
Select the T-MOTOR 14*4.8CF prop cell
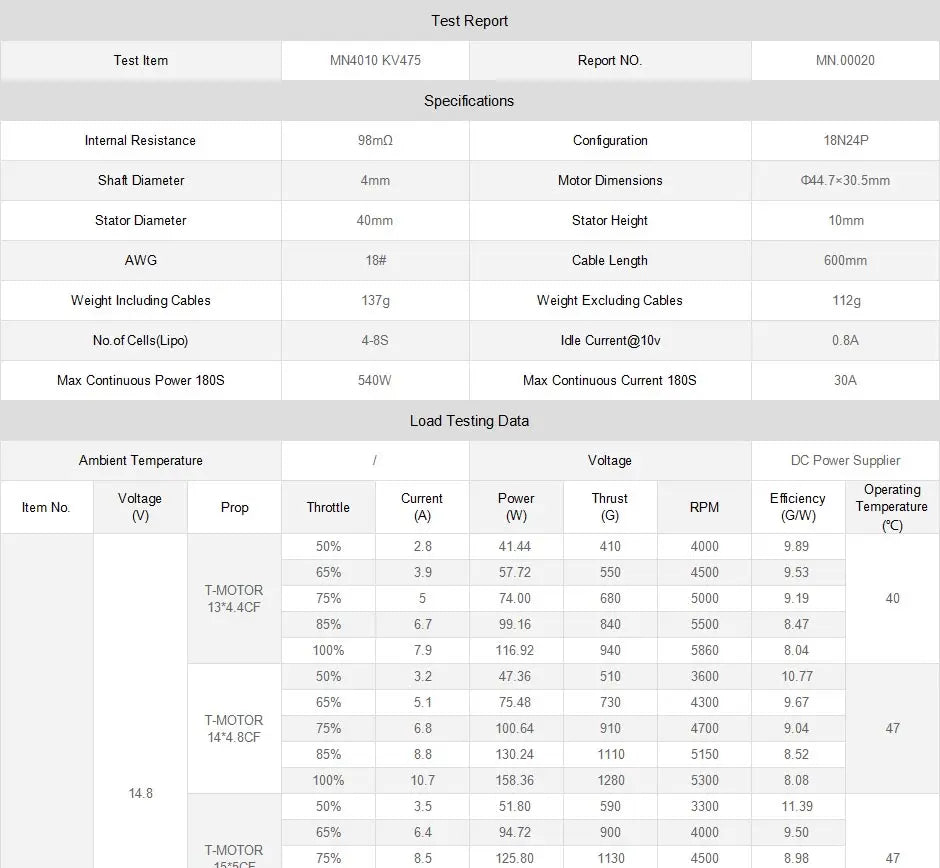coord(234,728)
